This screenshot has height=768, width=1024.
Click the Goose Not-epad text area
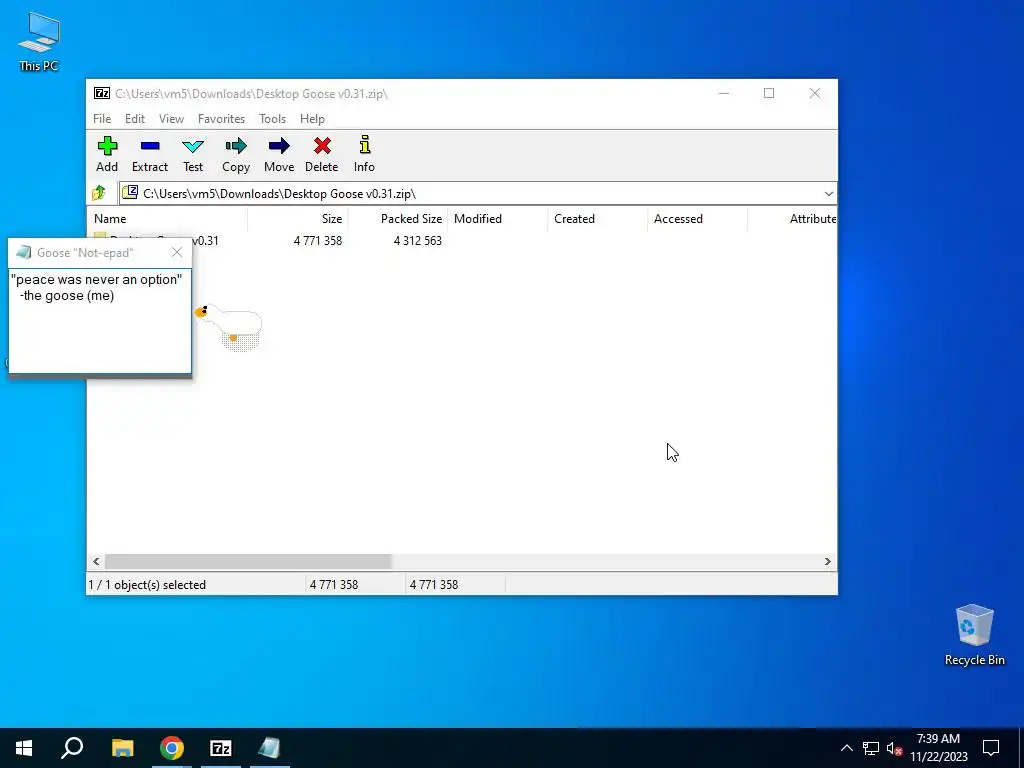(100, 321)
